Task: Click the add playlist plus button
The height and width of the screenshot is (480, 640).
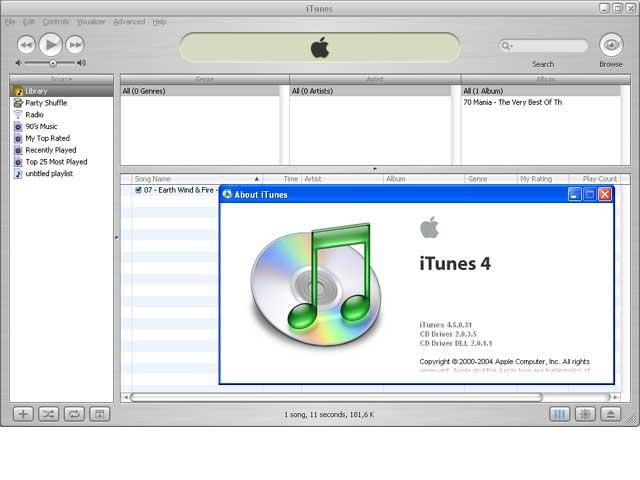Action: coord(23,414)
